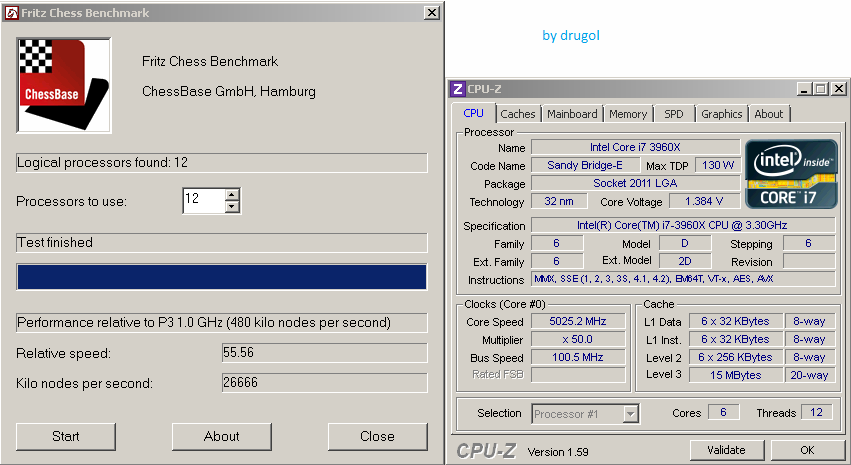Click the specification 'i7-3960X CPU @ 3.30GHz'
Screen dimensions: 851x465
point(682,225)
